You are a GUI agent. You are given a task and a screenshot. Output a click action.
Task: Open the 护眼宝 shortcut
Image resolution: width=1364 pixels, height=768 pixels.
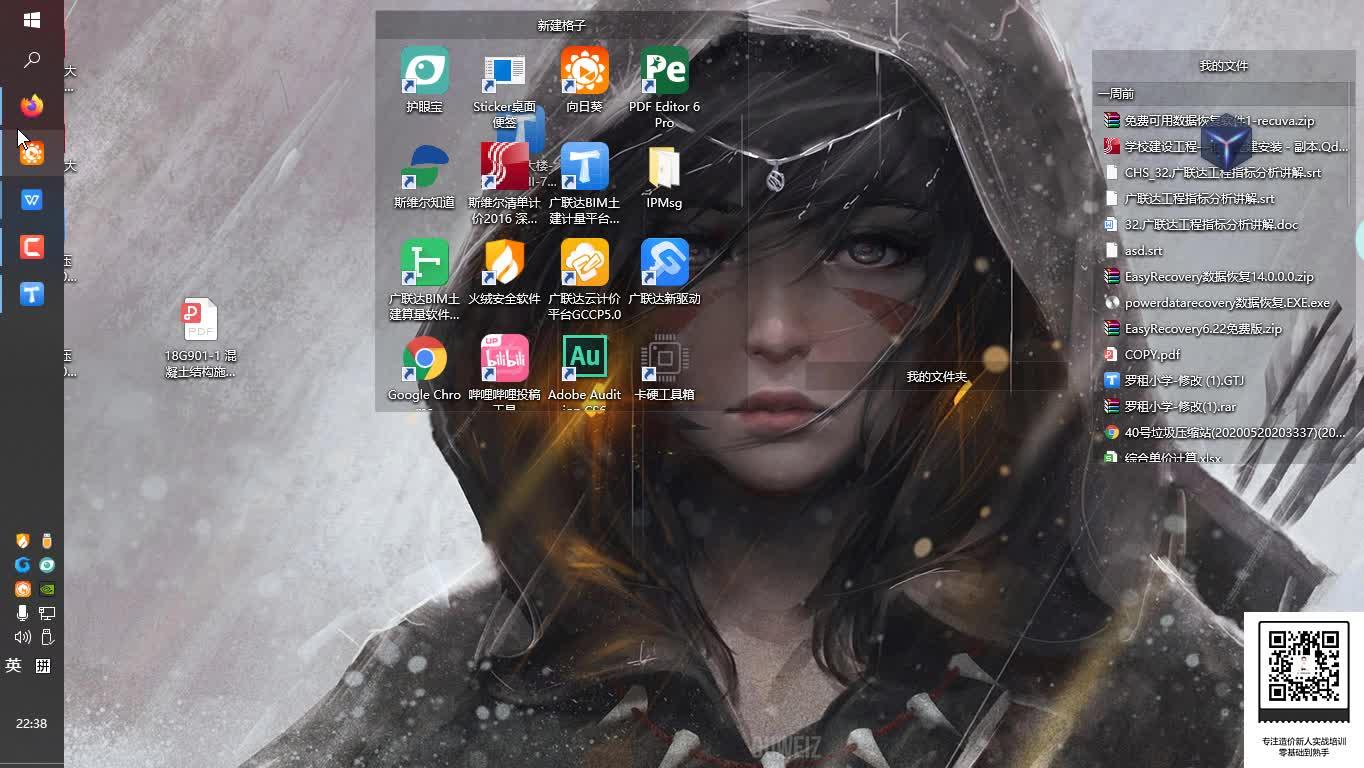[x=425, y=80]
